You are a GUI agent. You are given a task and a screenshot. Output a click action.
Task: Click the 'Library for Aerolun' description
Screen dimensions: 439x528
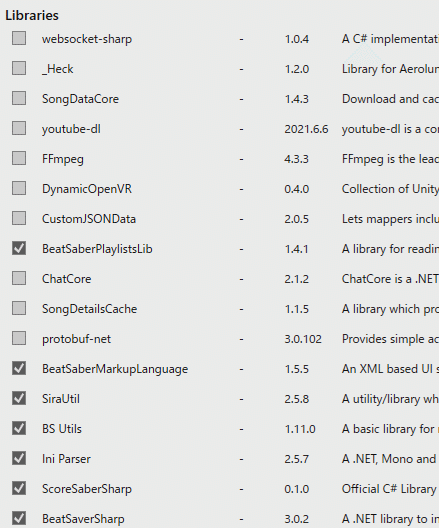[390, 69]
